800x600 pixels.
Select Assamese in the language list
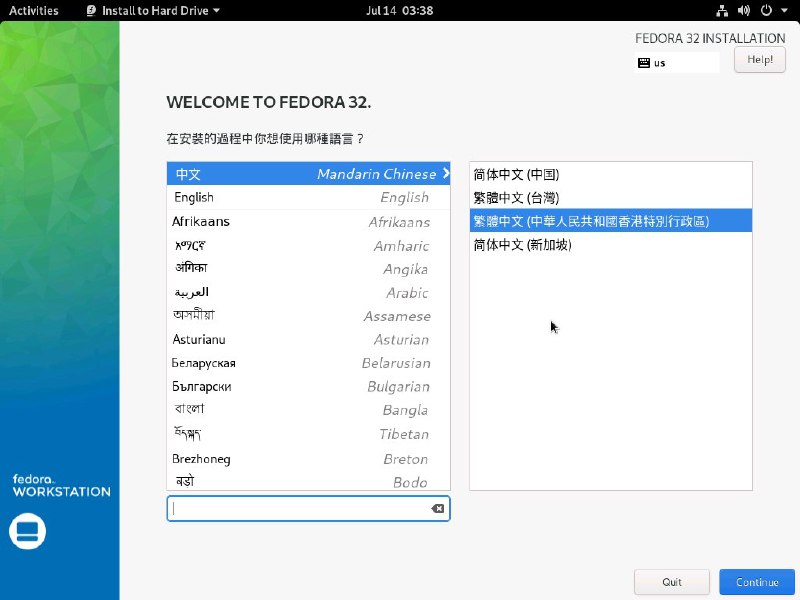point(308,316)
